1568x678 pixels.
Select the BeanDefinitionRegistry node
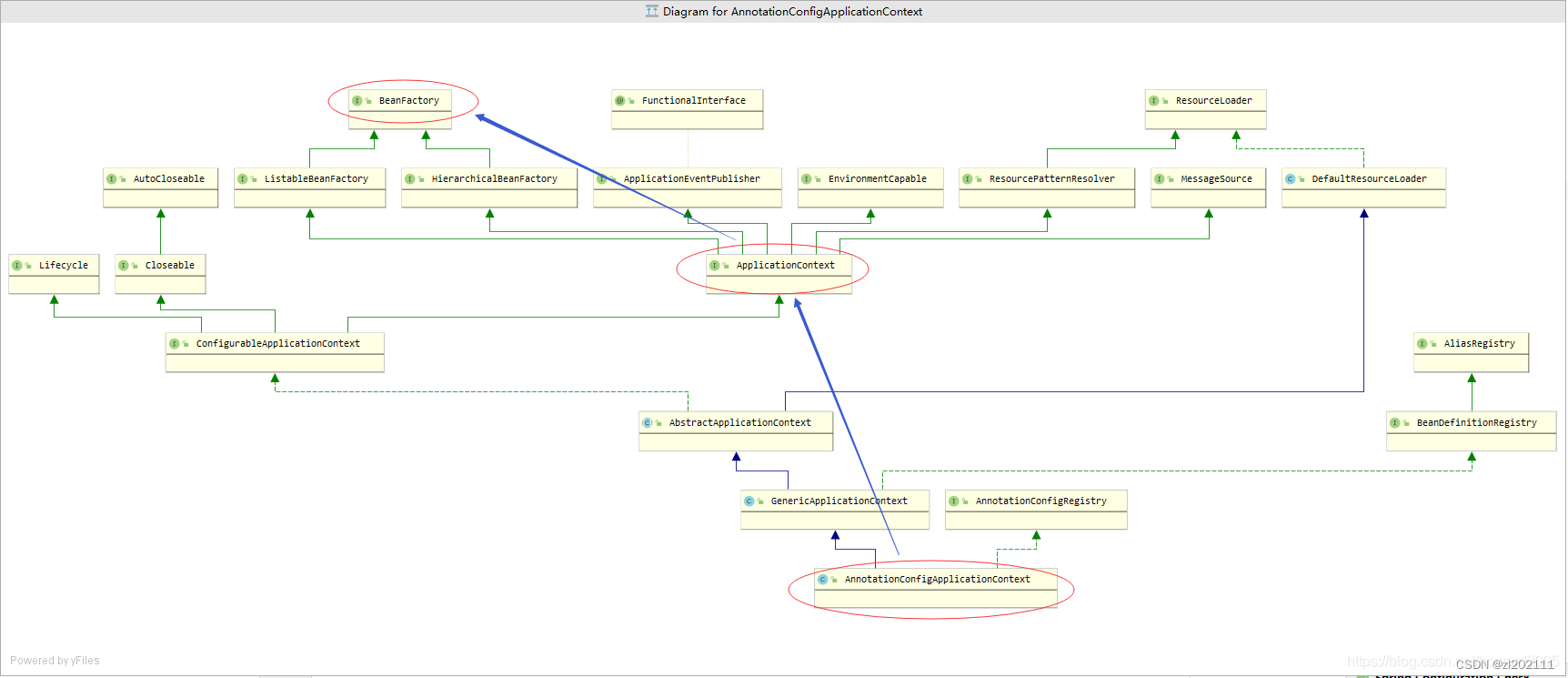point(1472,431)
